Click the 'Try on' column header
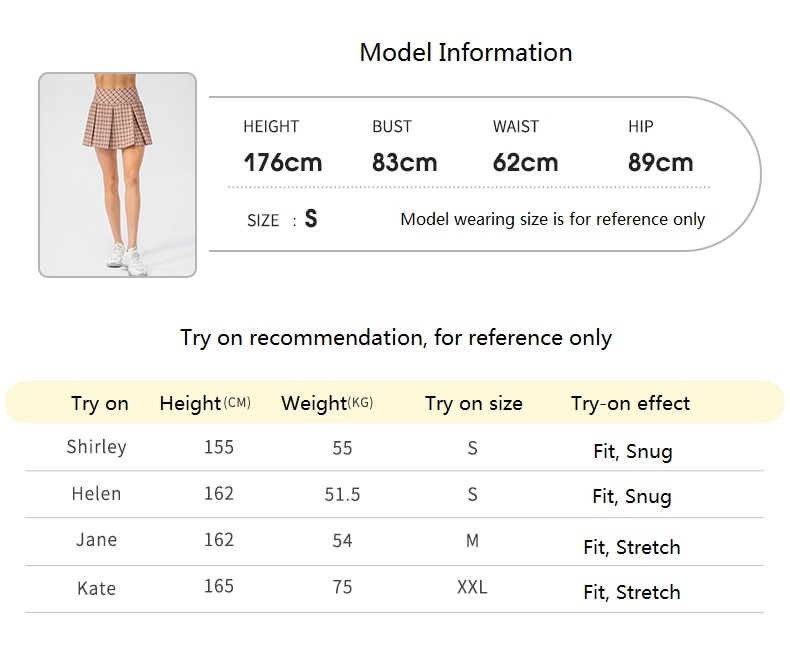This screenshot has width=790, height=650. tap(100, 404)
